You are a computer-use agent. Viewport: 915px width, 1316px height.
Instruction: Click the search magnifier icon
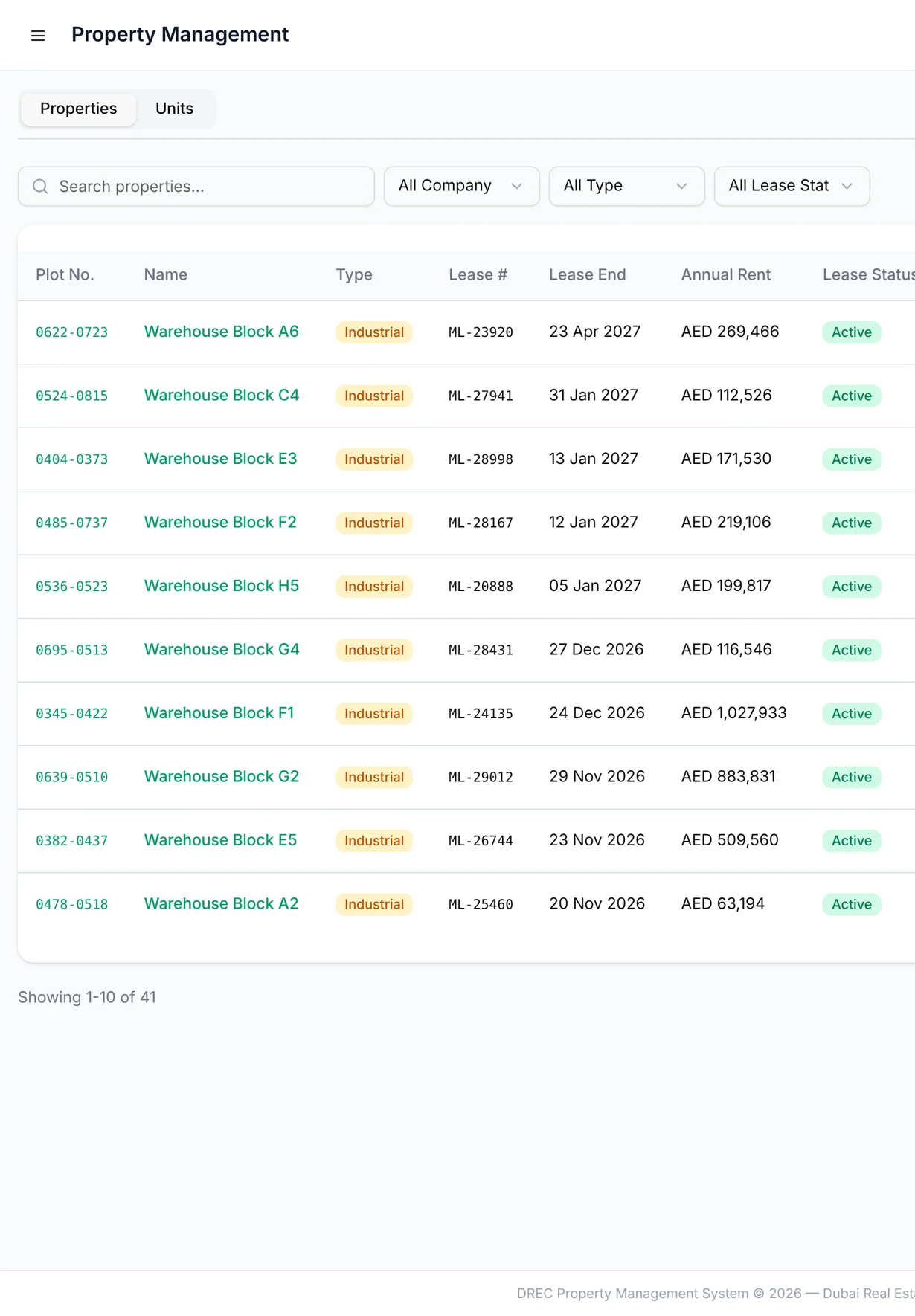tap(40, 187)
